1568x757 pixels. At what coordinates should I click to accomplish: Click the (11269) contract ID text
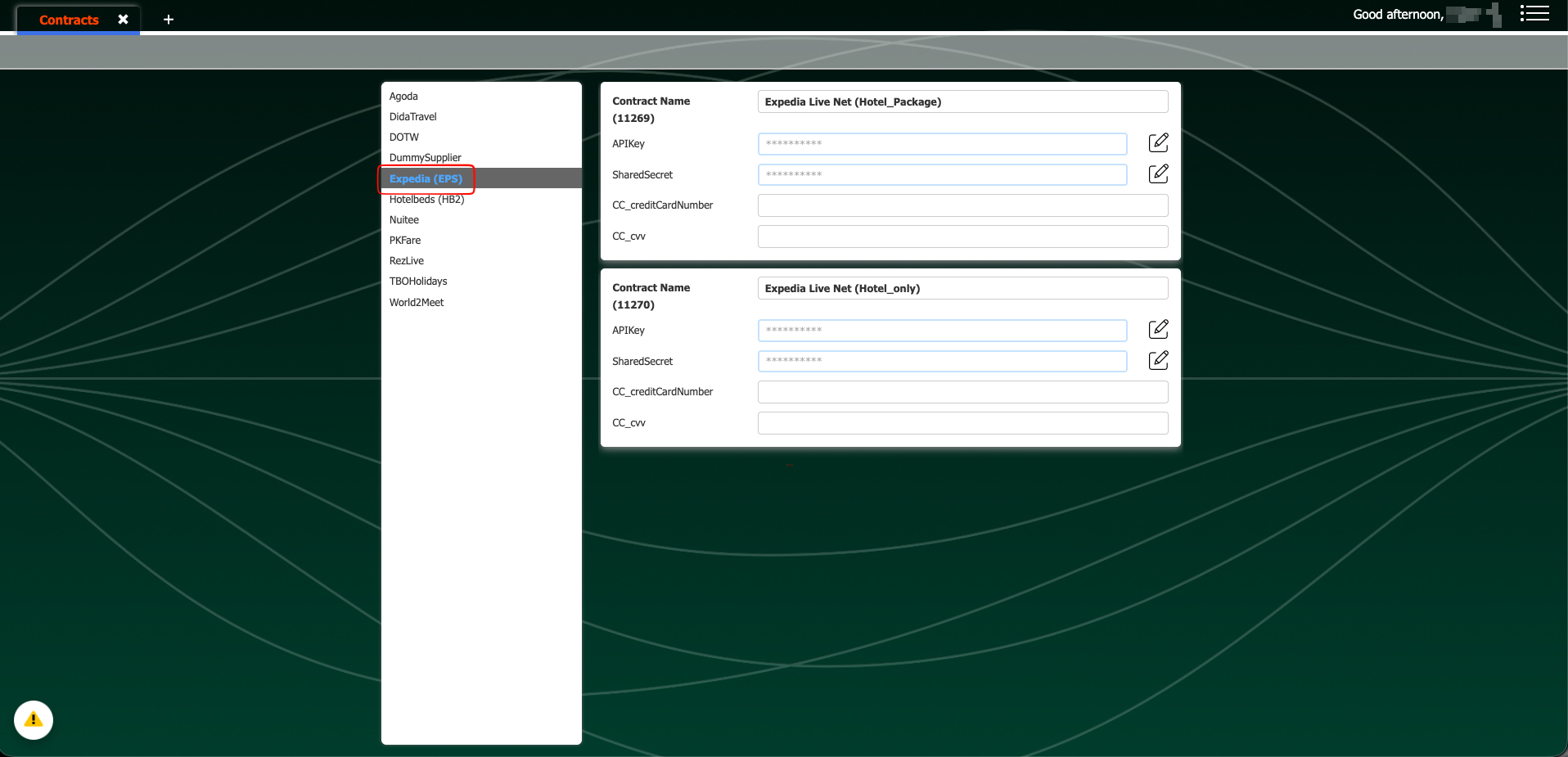(x=633, y=118)
